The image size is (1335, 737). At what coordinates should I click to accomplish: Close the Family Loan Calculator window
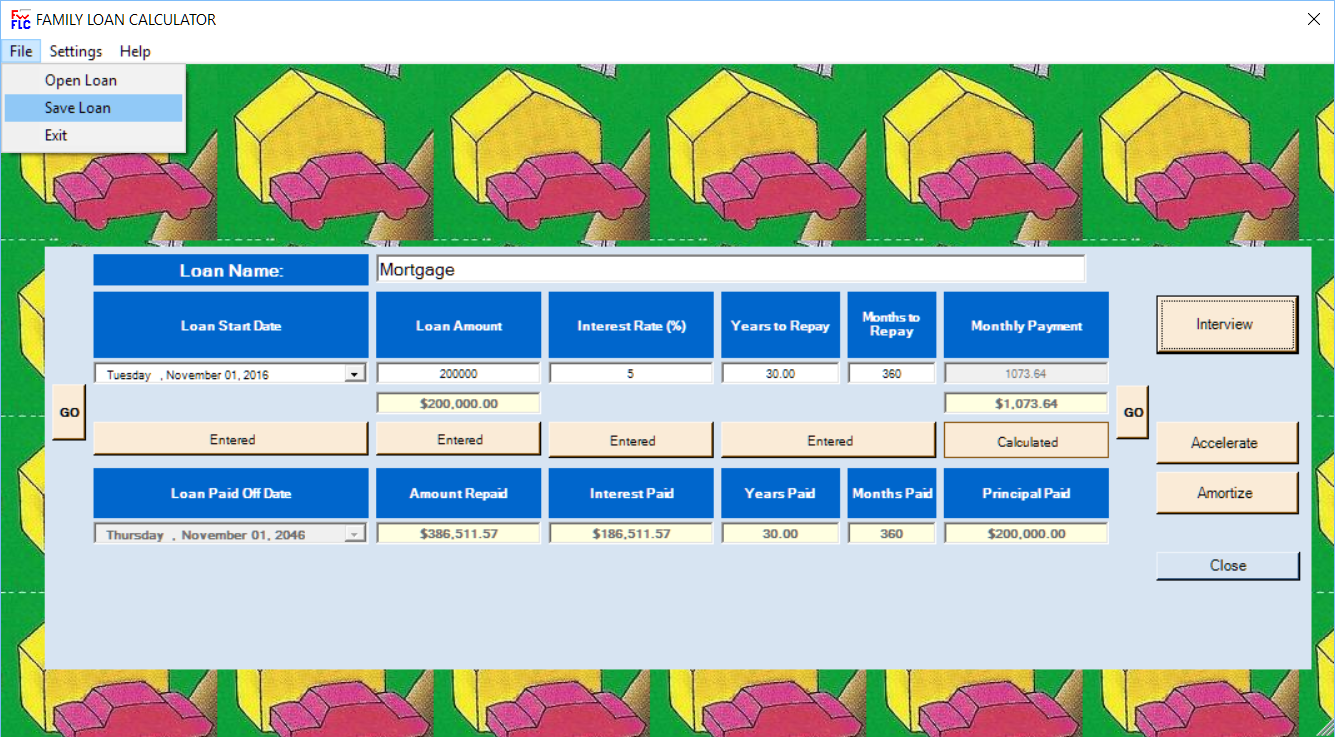(x=1313, y=19)
